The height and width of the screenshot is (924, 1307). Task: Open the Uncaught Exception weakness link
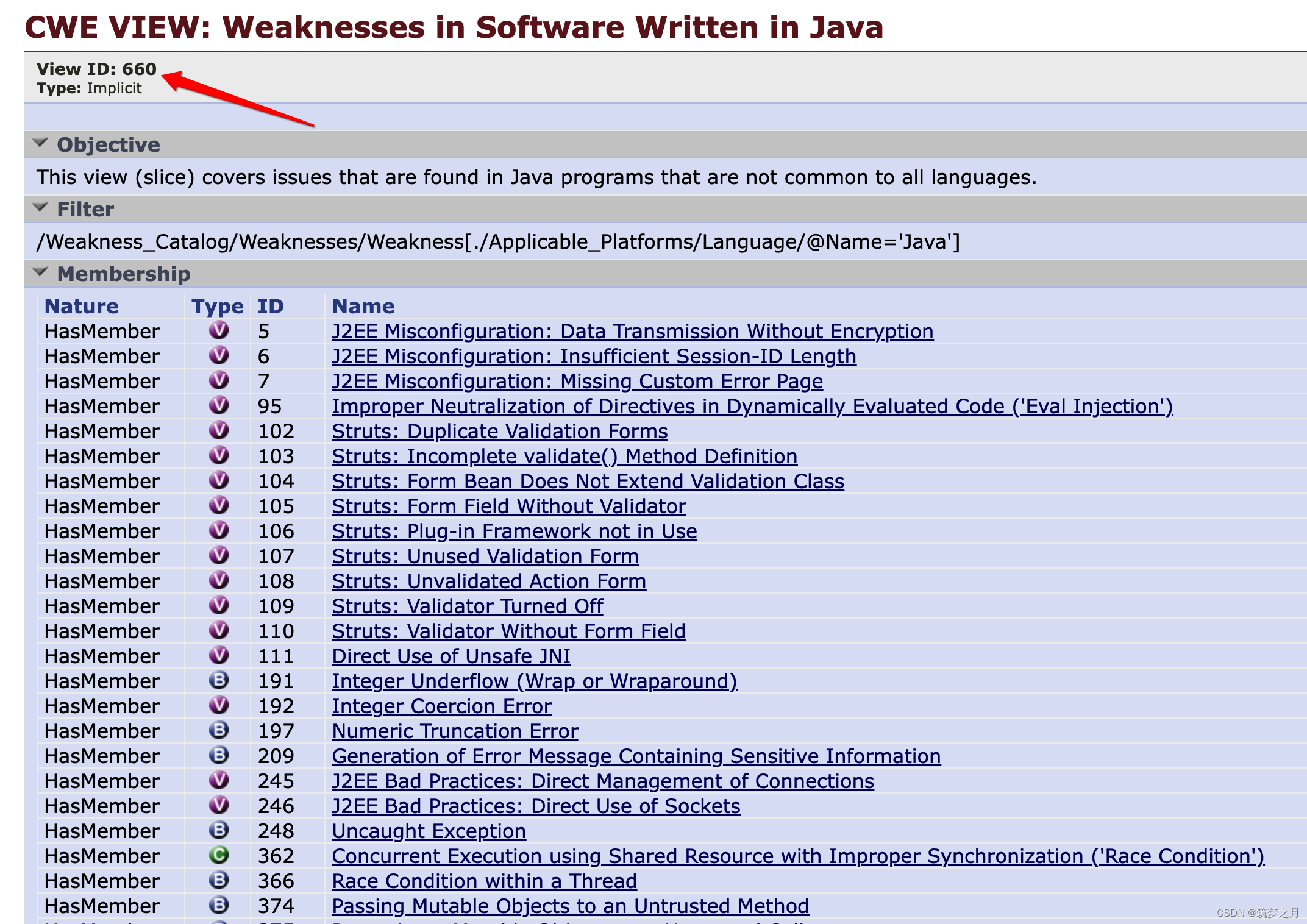[x=429, y=831]
